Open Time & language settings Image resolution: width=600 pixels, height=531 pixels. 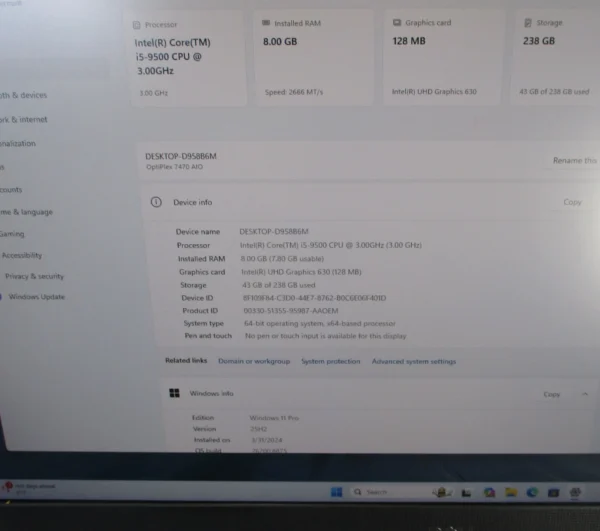(x=26, y=212)
